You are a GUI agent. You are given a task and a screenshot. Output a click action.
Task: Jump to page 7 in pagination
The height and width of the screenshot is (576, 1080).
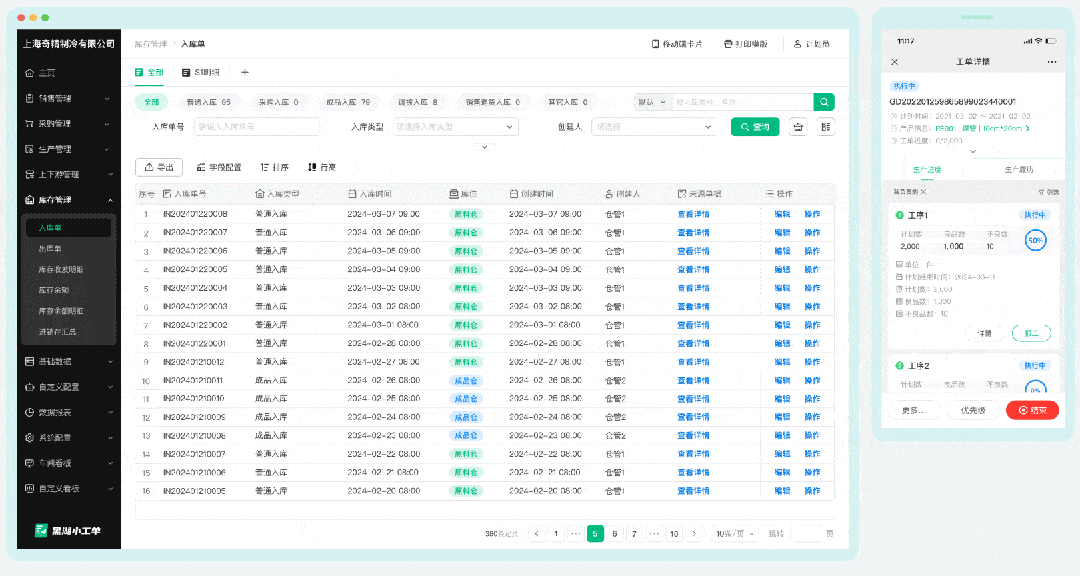click(x=634, y=533)
